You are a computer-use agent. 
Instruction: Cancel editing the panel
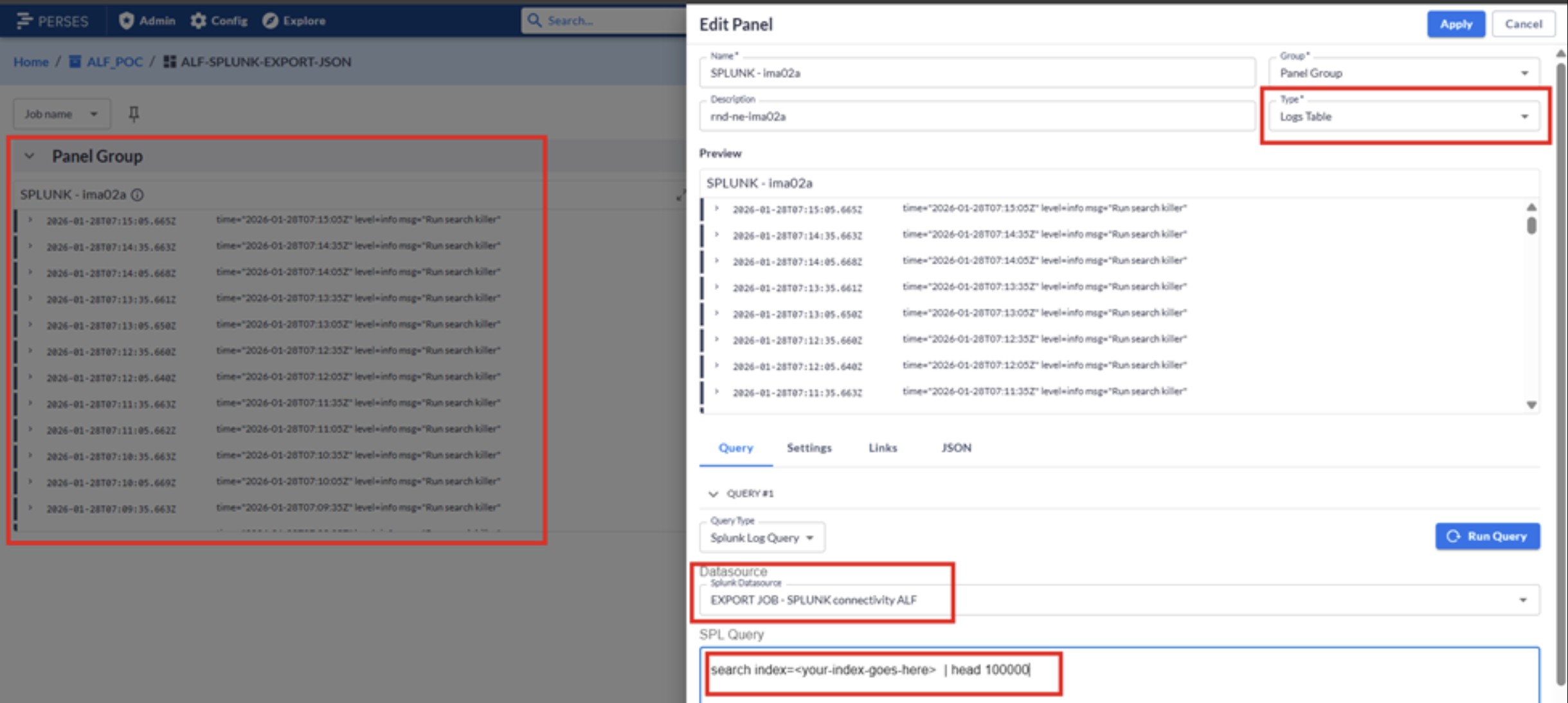[1523, 24]
